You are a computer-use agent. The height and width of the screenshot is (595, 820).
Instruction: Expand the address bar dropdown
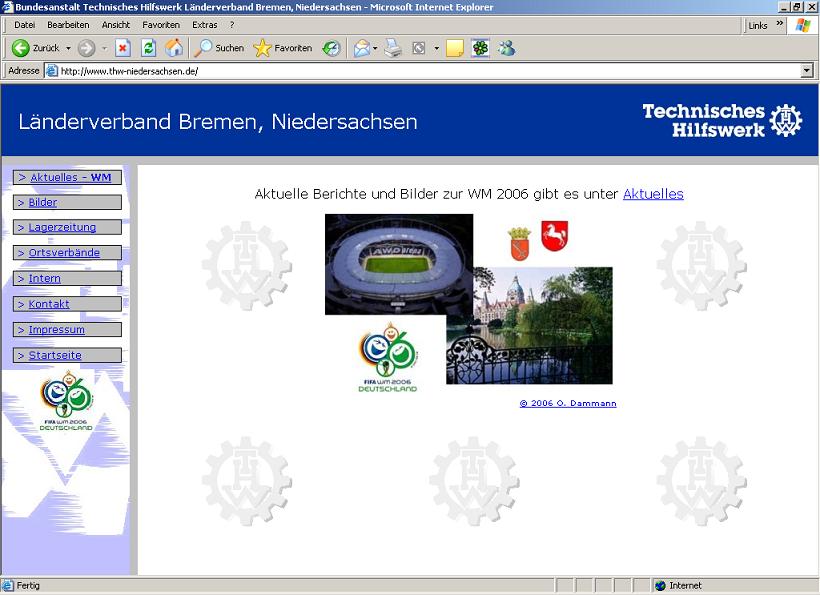(807, 71)
